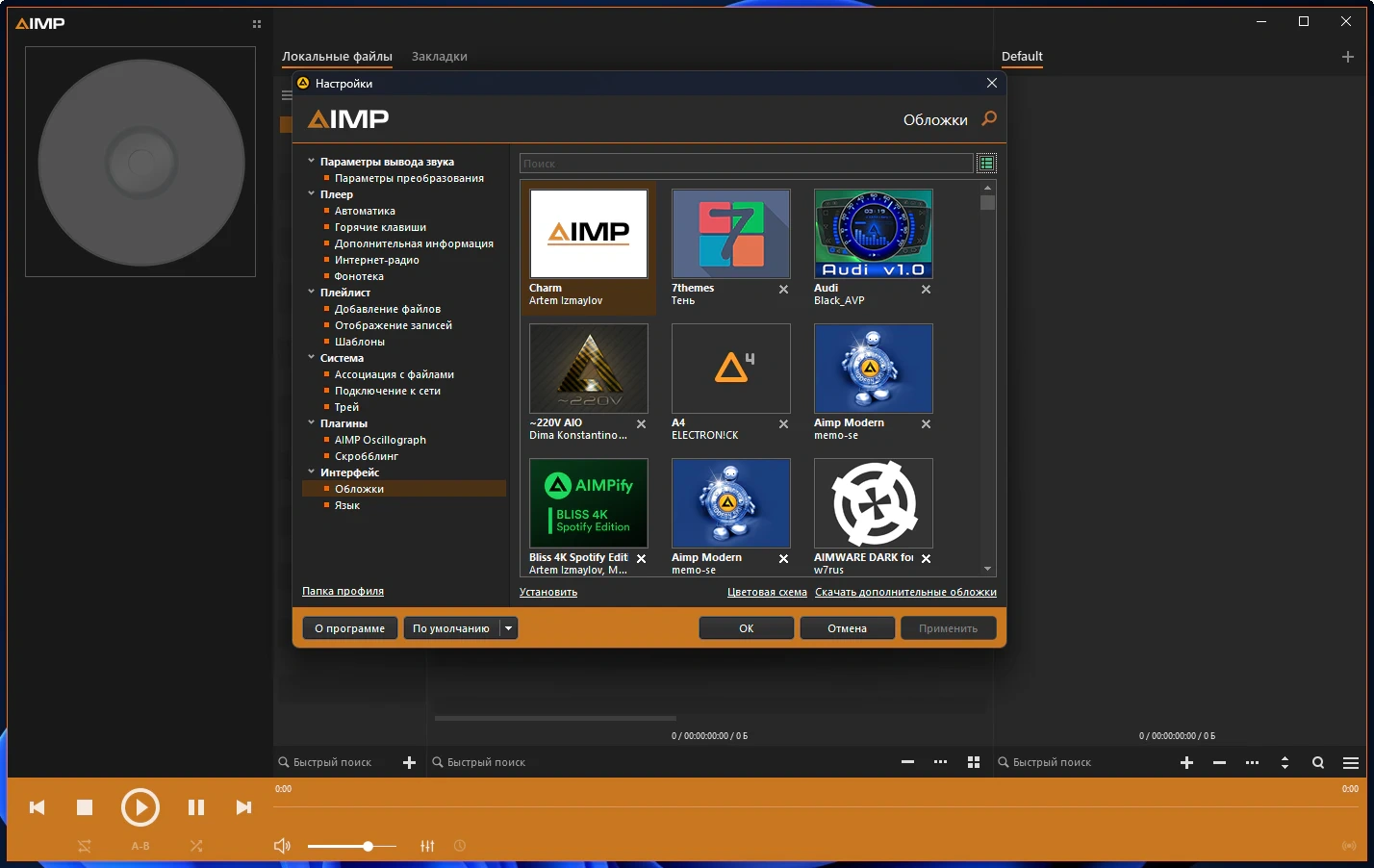Image resolution: width=1374 pixels, height=868 pixels.
Task: Select the 7themes skin thumbnail
Action: 731,234
